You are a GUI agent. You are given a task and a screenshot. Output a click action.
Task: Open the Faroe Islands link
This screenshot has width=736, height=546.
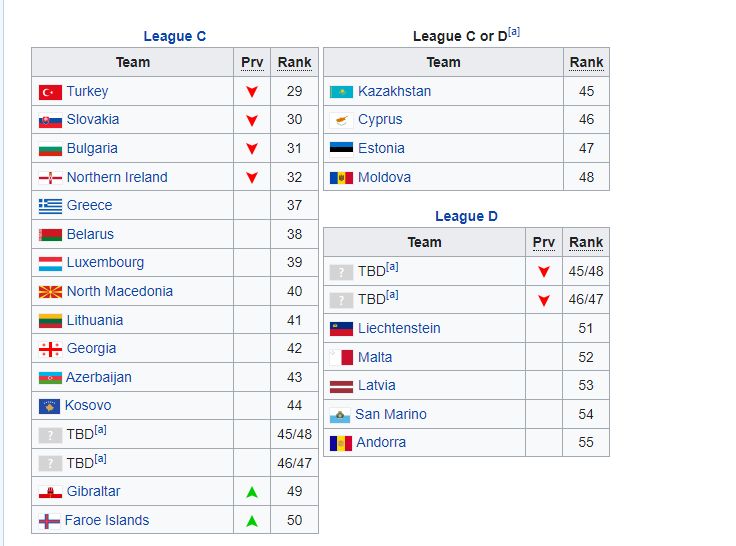107,520
